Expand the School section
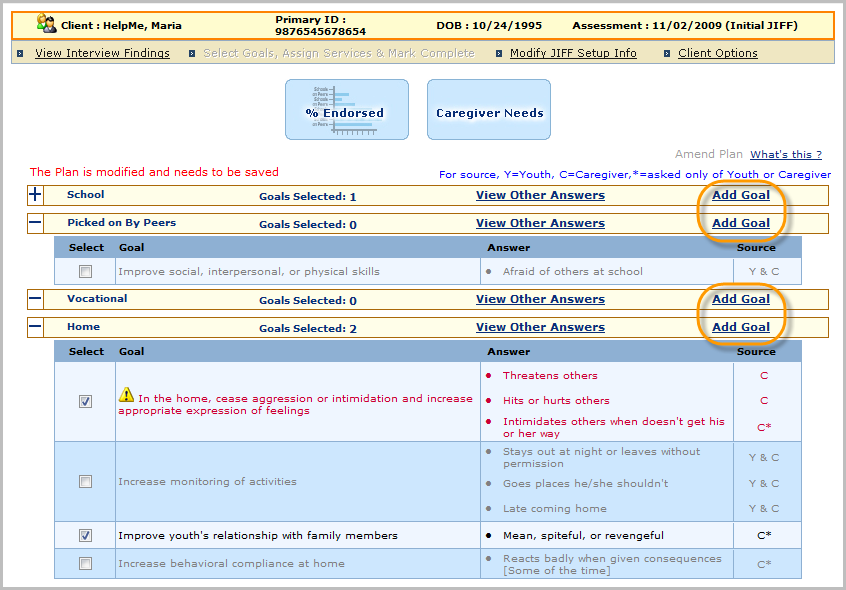 pyautogui.click(x=35, y=195)
